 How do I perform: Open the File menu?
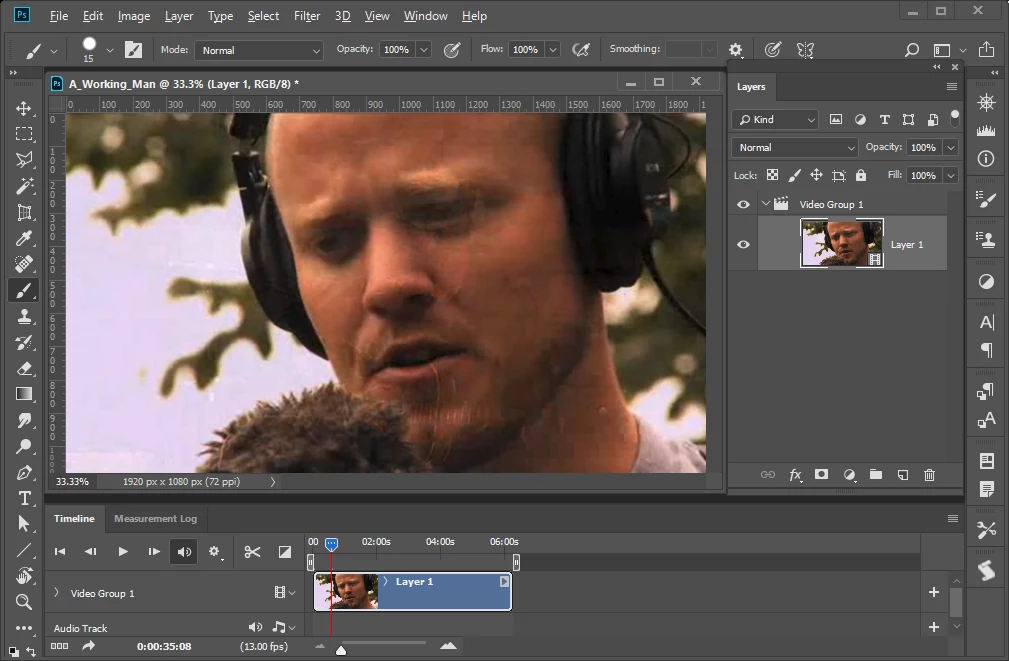point(59,16)
